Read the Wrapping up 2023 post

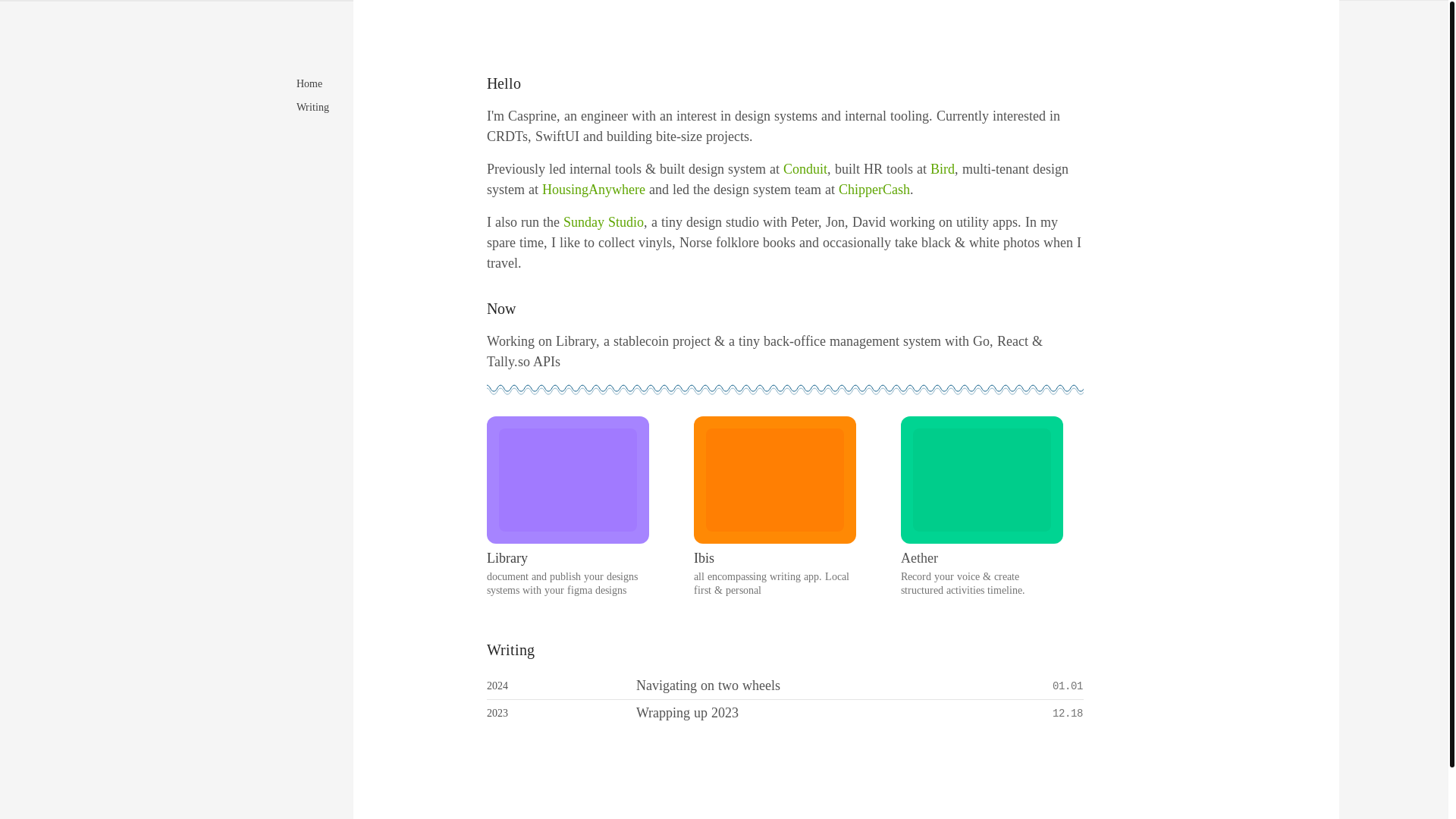[x=687, y=713]
